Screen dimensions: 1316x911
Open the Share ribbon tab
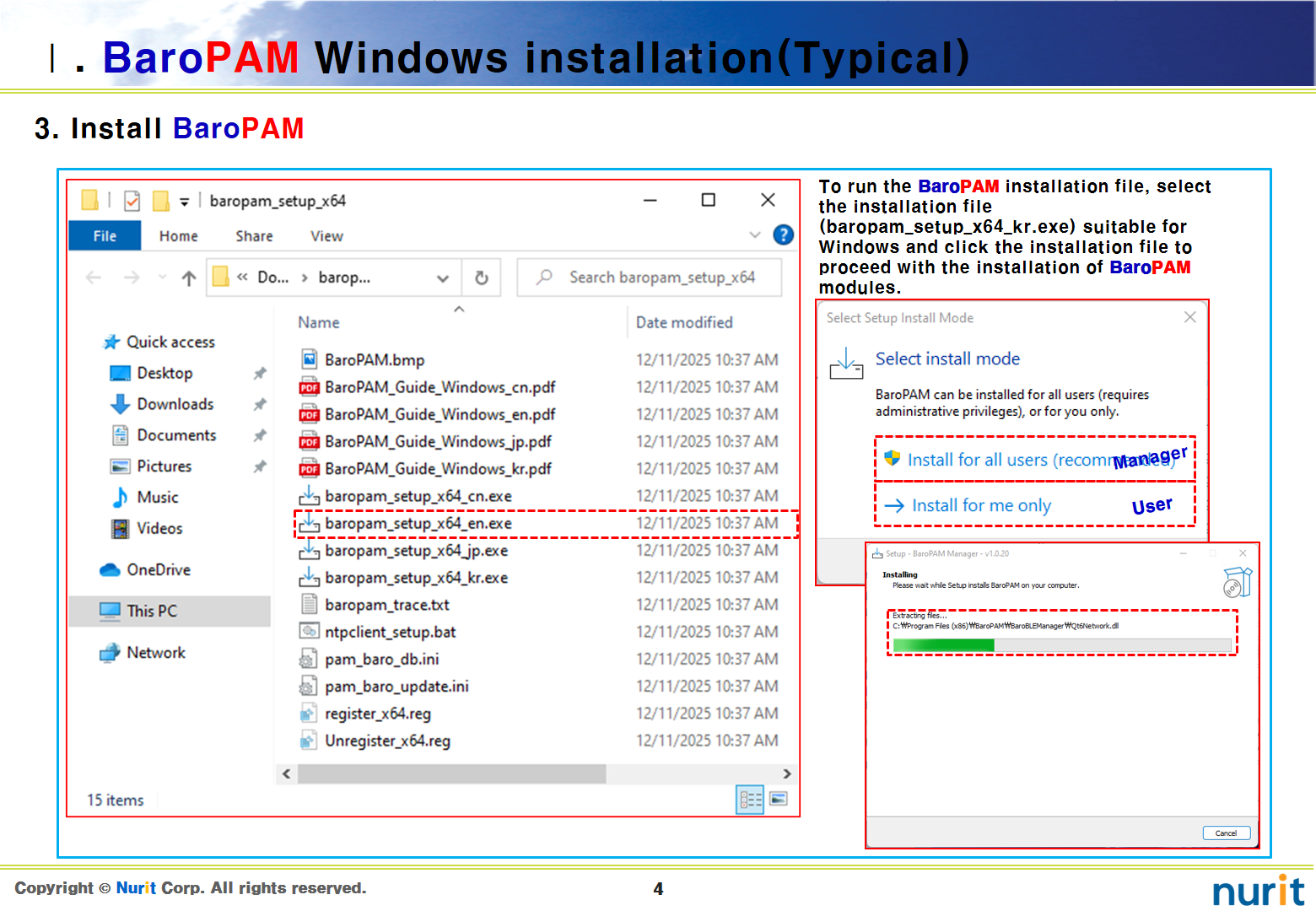(254, 236)
